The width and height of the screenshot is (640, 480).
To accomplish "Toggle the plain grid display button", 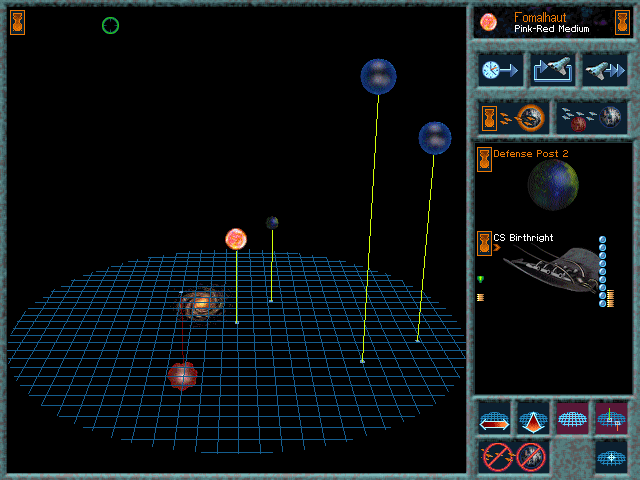I will [572, 419].
